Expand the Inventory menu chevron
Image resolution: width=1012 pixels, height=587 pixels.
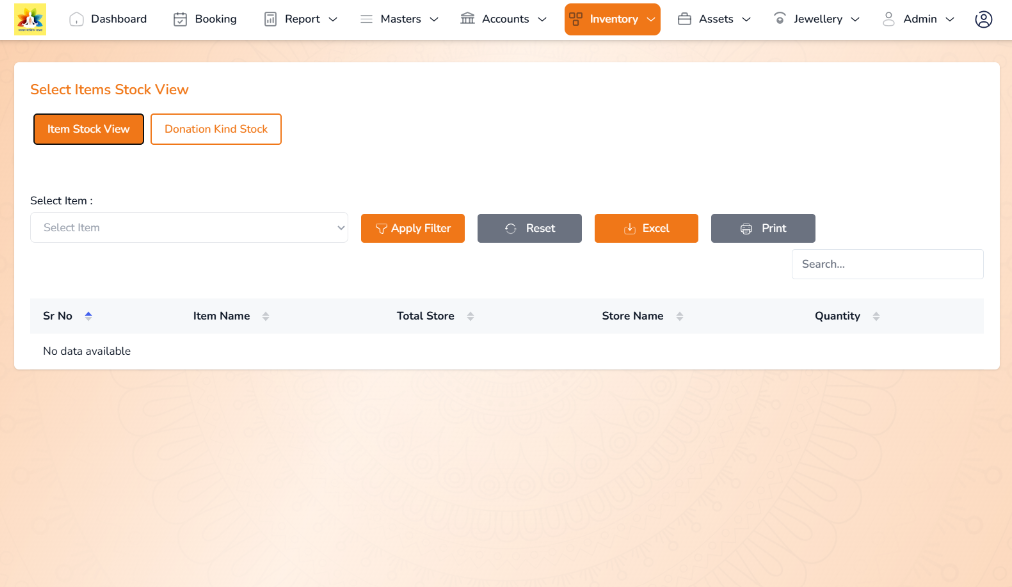pyautogui.click(x=651, y=19)
